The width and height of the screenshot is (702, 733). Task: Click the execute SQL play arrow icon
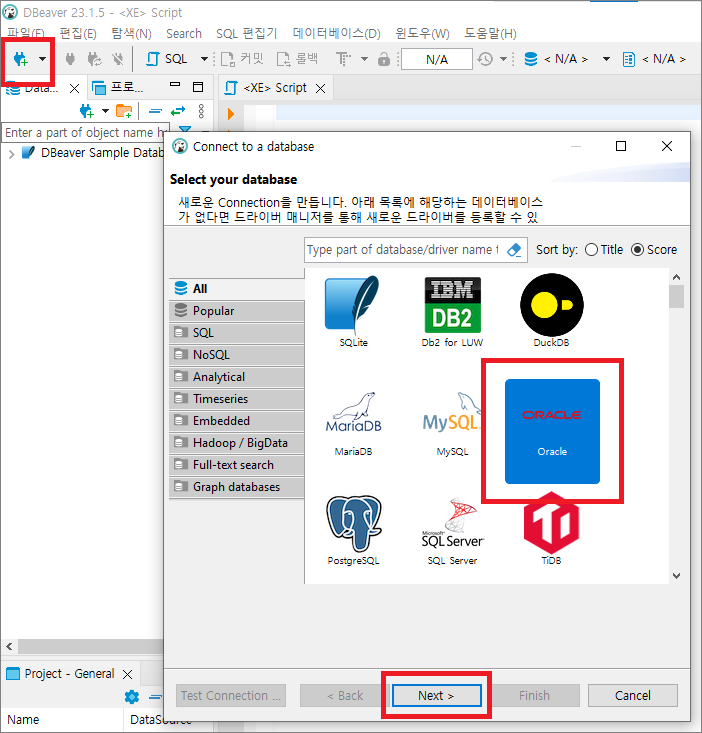point(230,114)
